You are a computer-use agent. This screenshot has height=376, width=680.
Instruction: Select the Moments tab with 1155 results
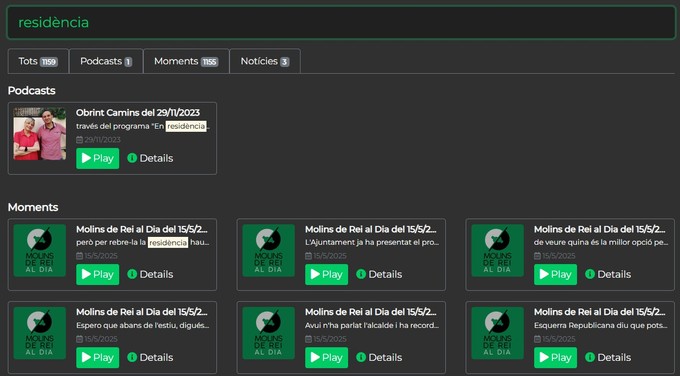tap(186, 61)
